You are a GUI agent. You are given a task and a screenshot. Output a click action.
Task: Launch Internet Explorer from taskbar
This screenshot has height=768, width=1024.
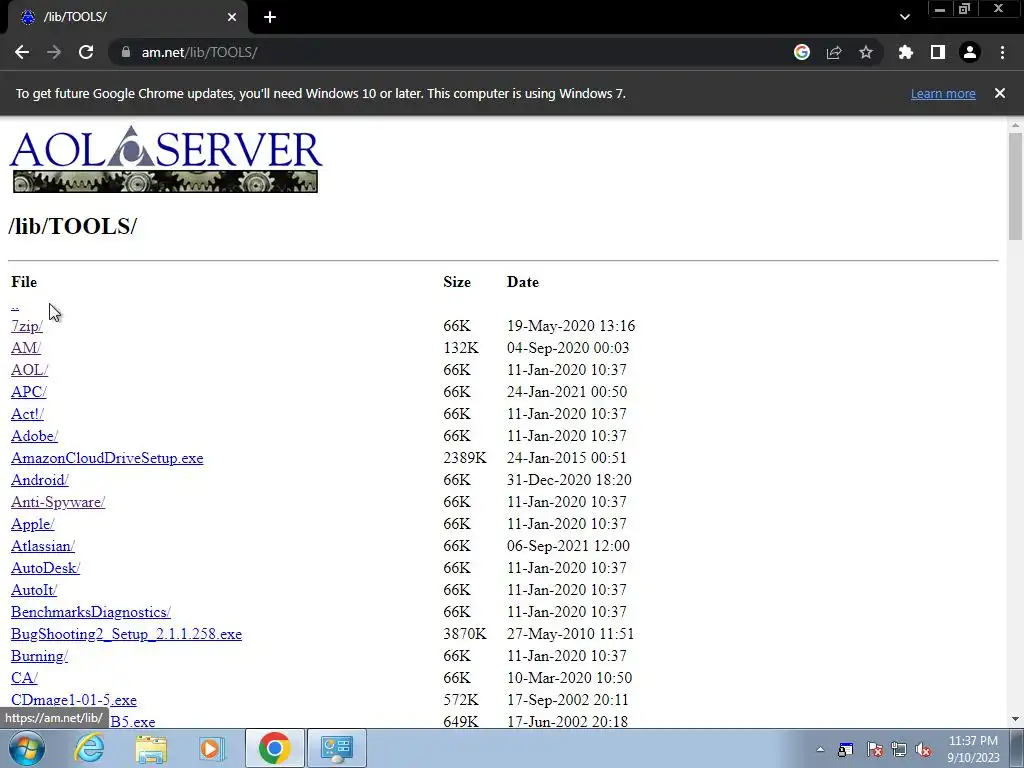(89, 748)
